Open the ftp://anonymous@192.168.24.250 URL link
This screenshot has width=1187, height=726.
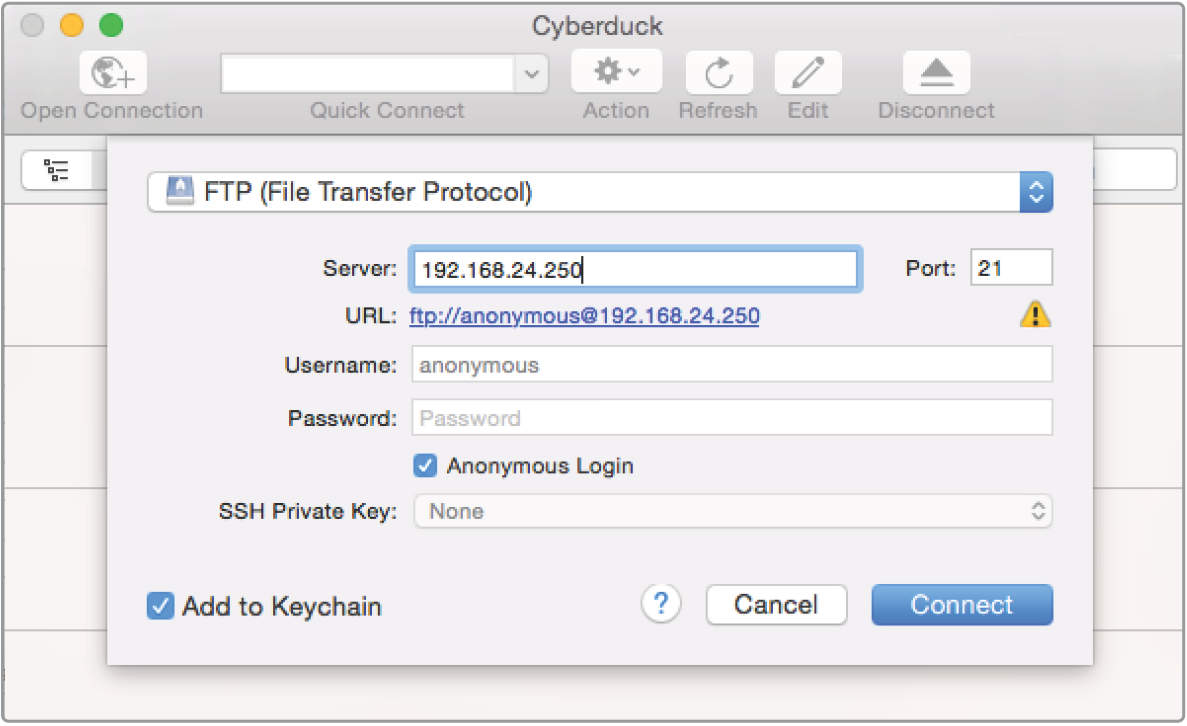click(x=584, y=317)
